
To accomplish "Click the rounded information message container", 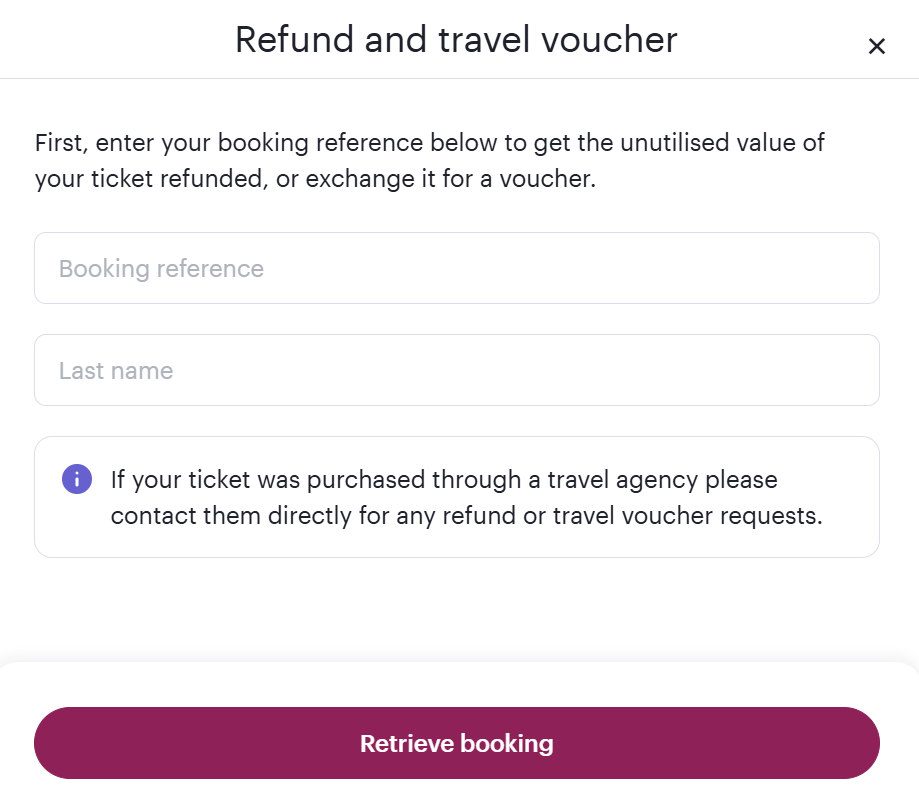I will [x=457, y=497].
